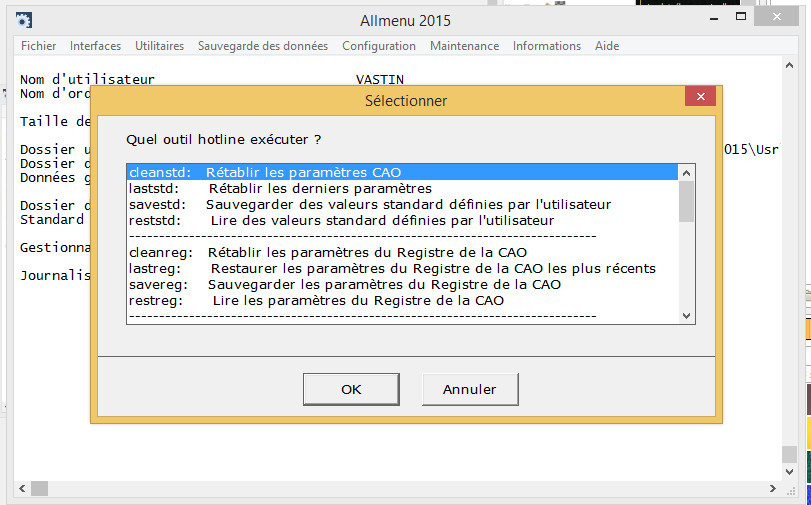This screenshot has height=505, width=811.
Task: Click main window horizontal scroll left arrow
Action: coord(22,488)
